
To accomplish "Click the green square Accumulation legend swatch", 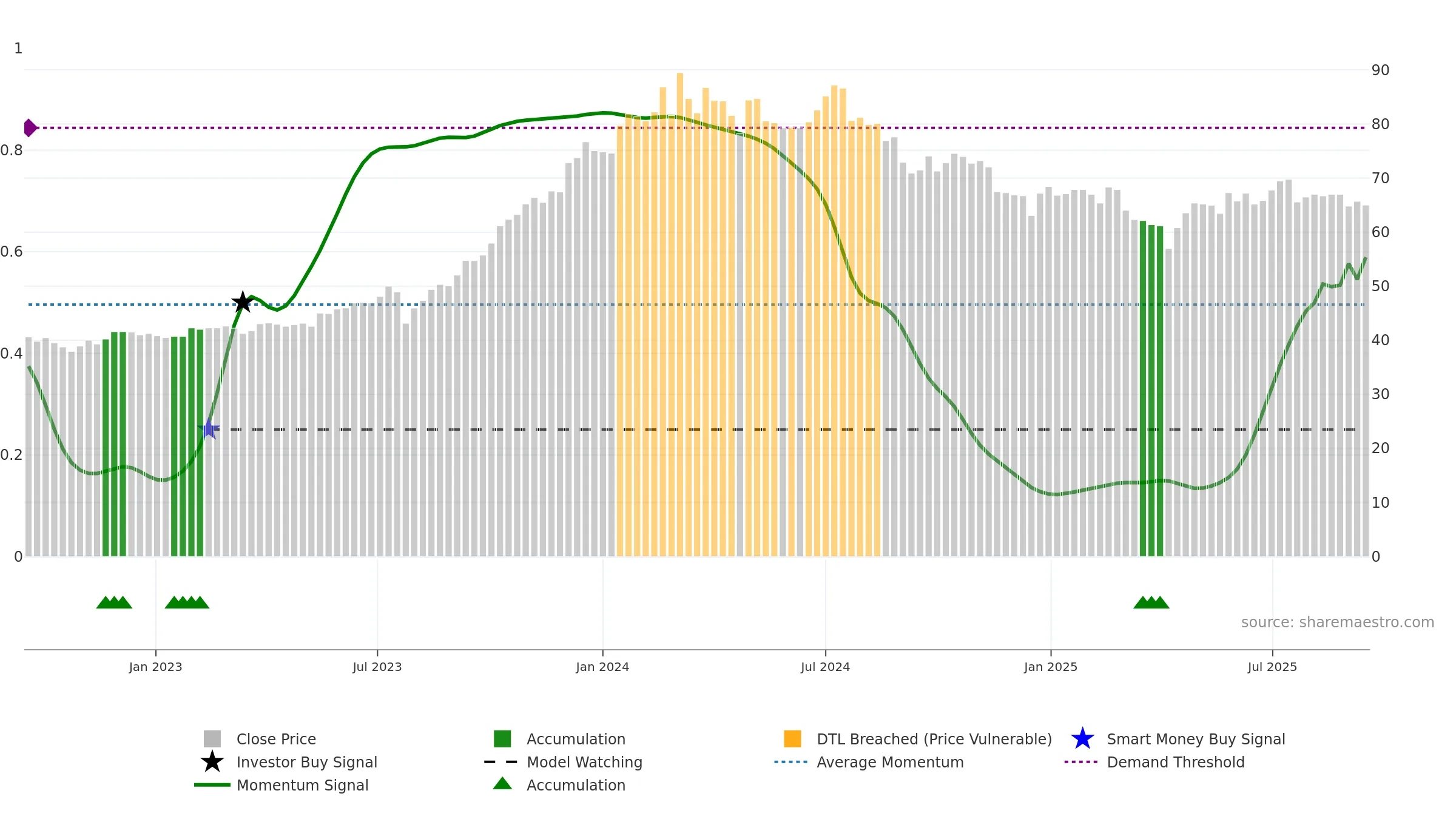I will tap(502, 739).
